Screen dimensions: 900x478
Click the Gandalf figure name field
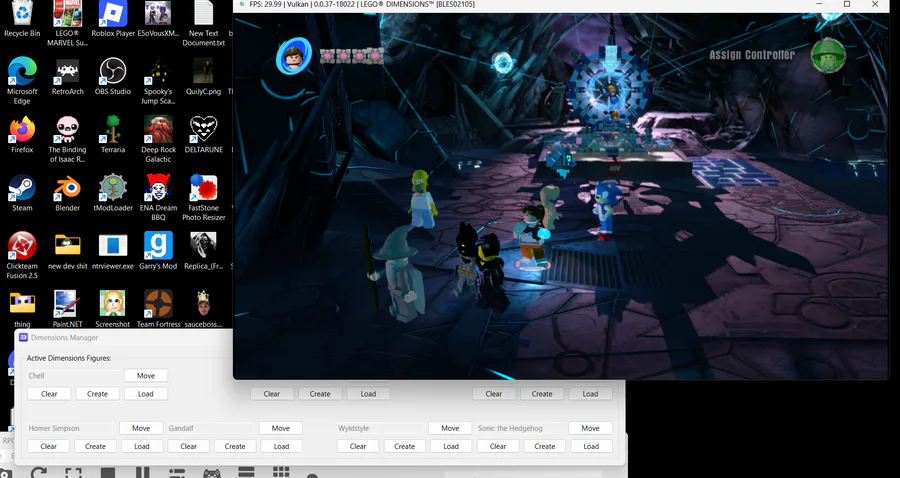[x=210, y=428]
